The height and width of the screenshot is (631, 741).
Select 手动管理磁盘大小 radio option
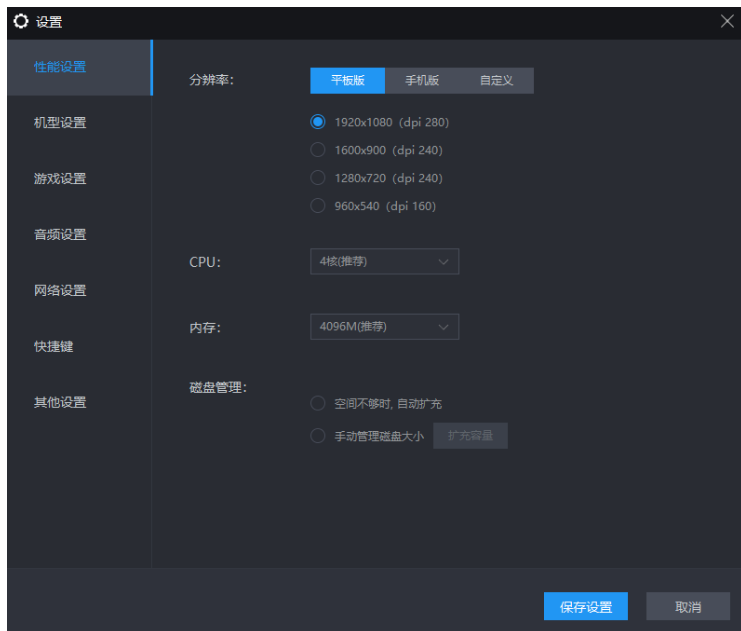(x=318, y=436)
